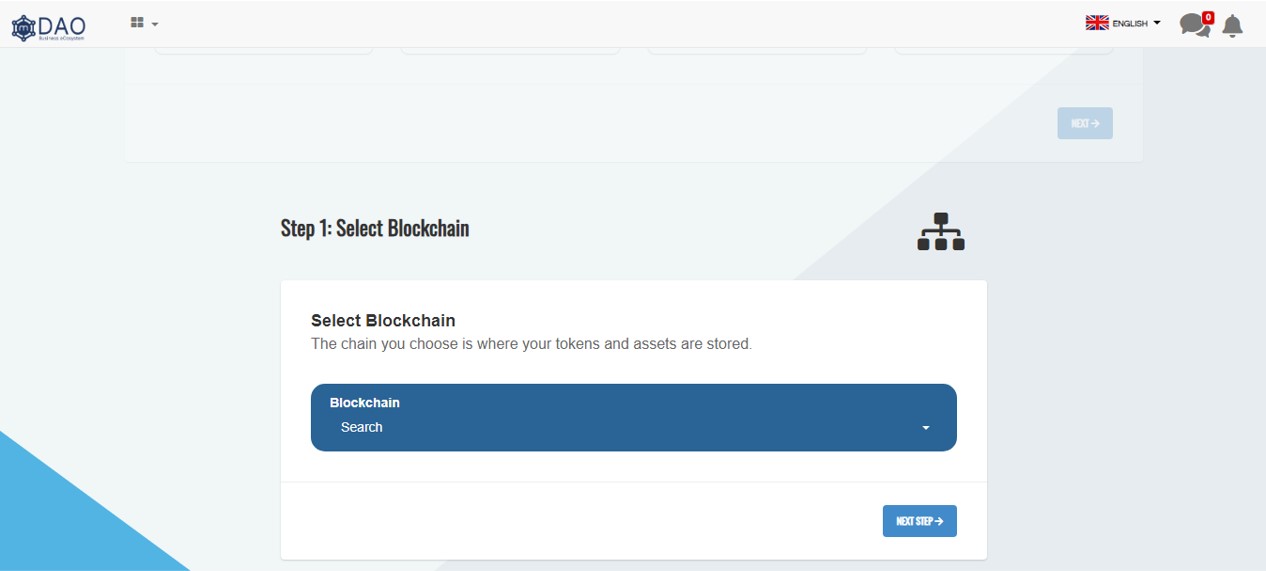Click the bold Select Blockchain card title

pyautogui.click(x=383, y=321)
